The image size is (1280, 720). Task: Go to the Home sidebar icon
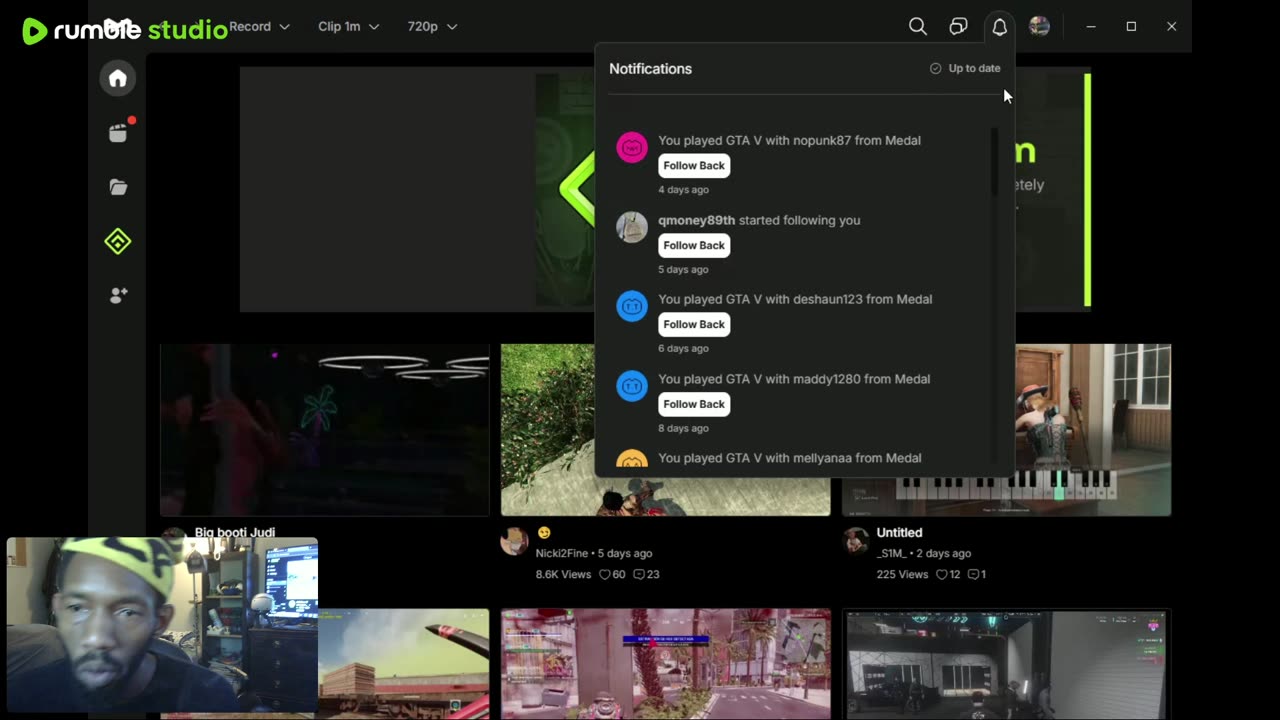118,79
